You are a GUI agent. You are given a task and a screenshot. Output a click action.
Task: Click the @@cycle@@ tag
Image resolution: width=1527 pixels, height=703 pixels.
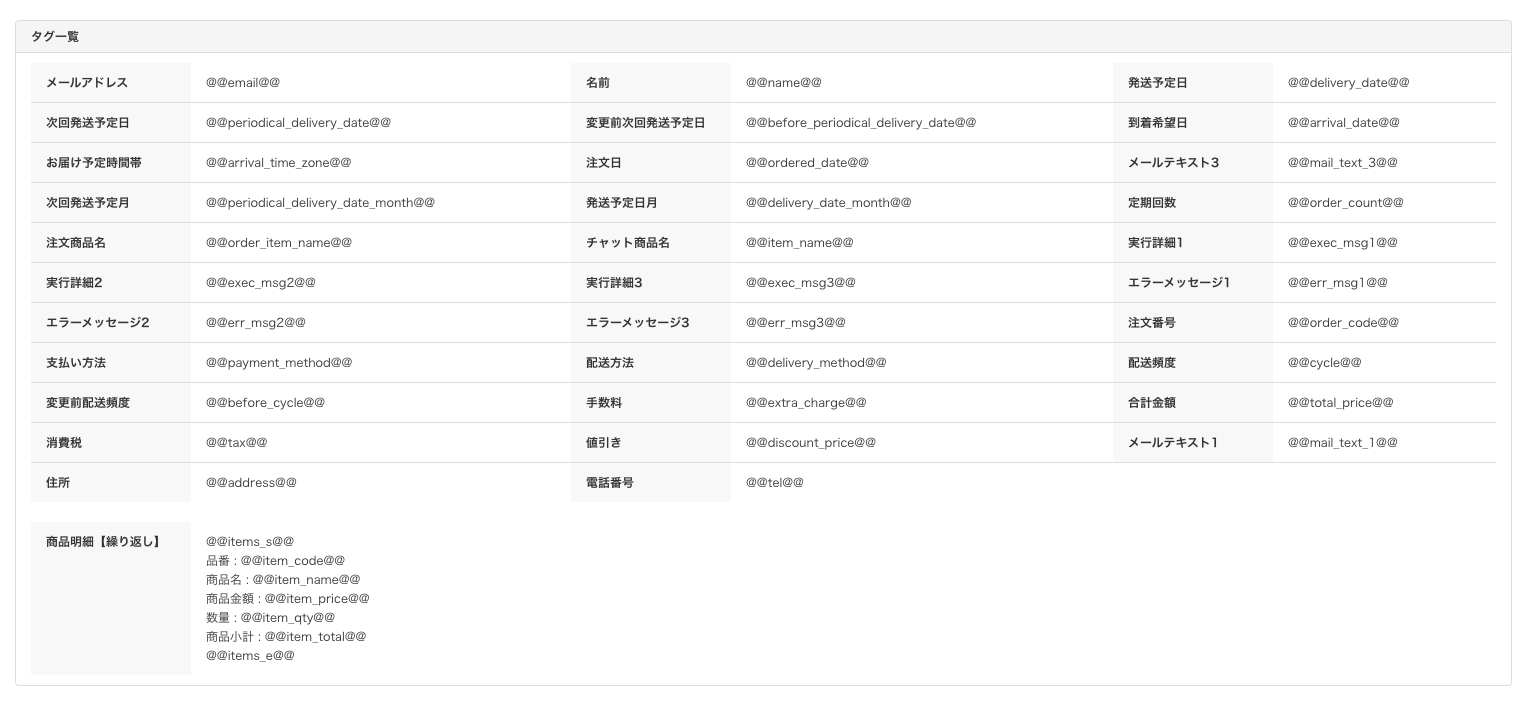[x=1325, y=363]
